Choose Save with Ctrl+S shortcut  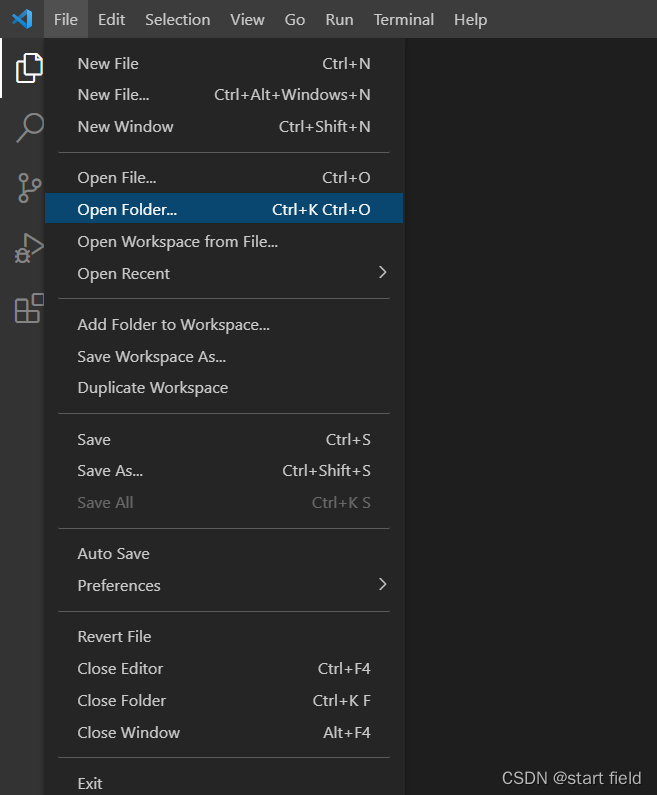tap(224, 440)
